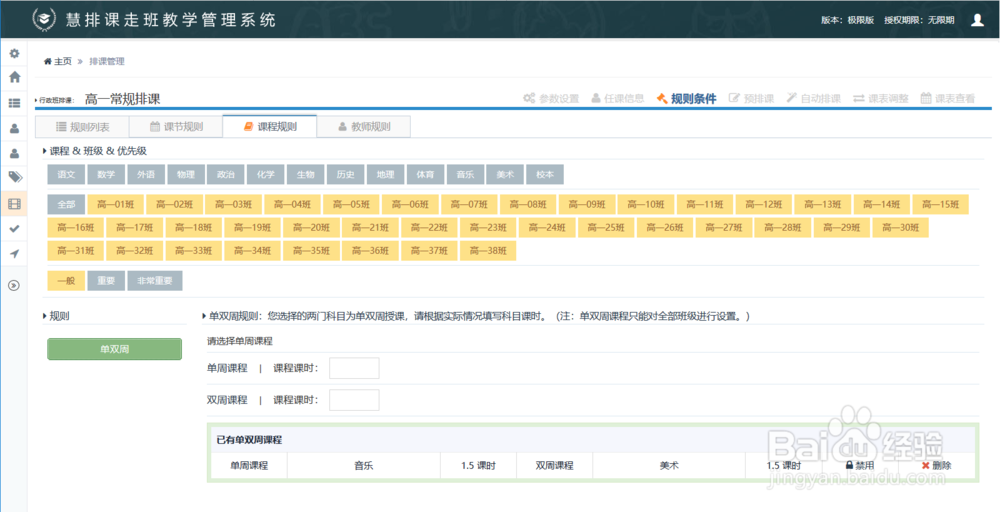The height and width of the screenshot is (512, 1000).
Task: Select 规则条件 step
Action: click(x=686, y=98)
